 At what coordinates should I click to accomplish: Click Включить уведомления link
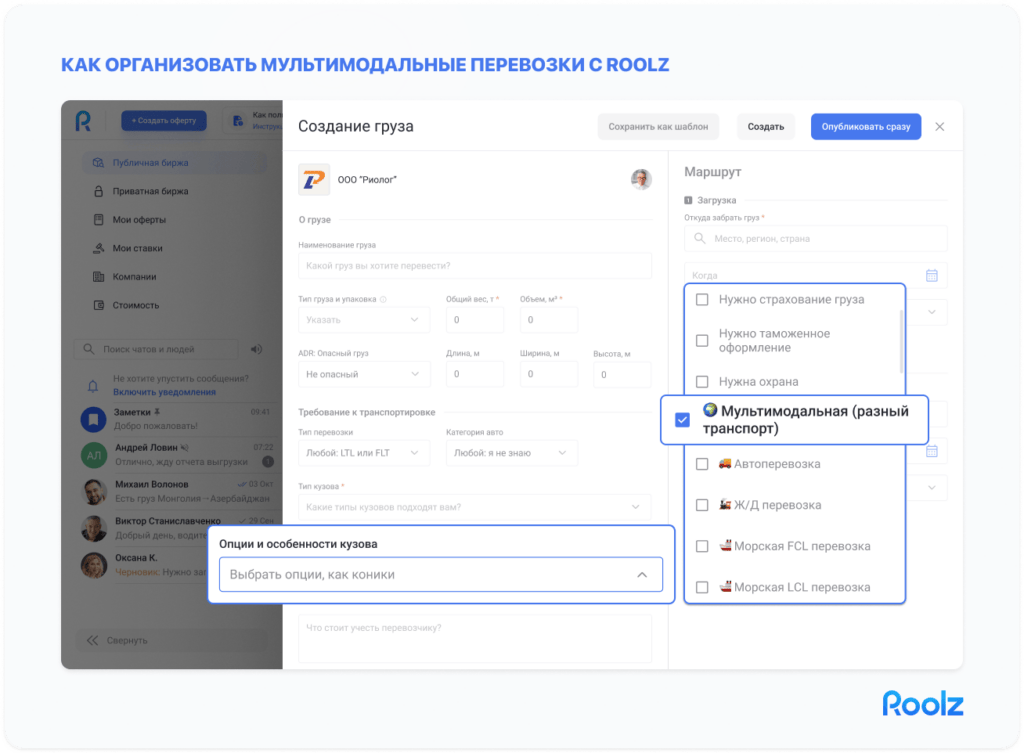pos(162,391)
